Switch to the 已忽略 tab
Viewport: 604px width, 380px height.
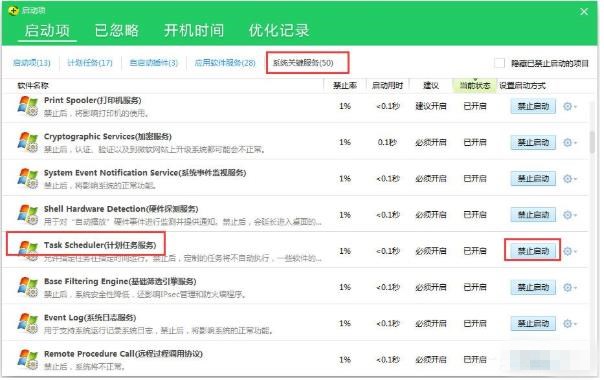point(117,30)
